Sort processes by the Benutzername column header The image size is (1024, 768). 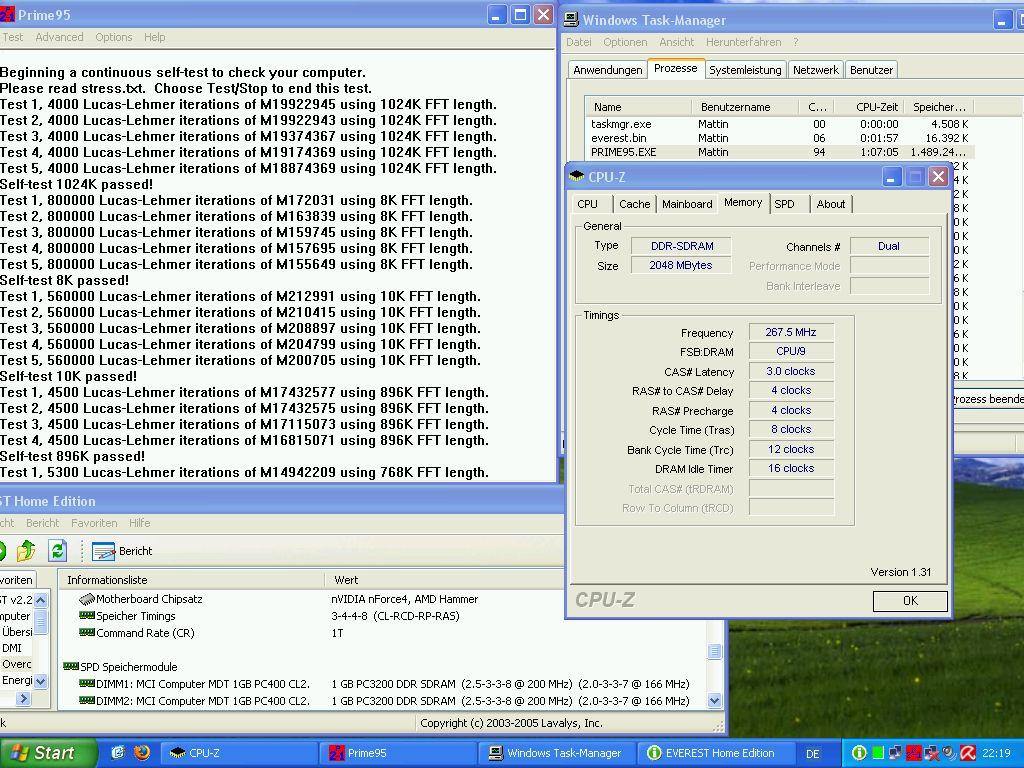pos(744,106)
